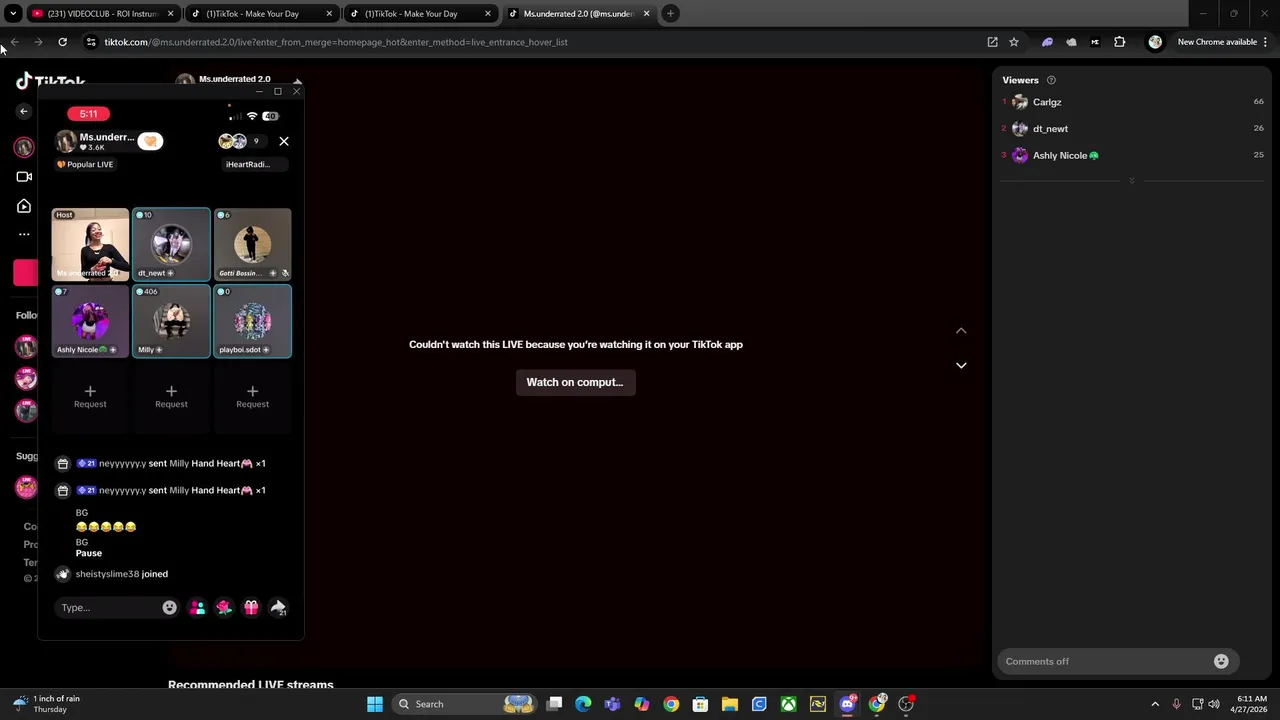This screenshot has height=720, width=1280.
Task: Click the last Request seat button
Action: click(252, 396)
